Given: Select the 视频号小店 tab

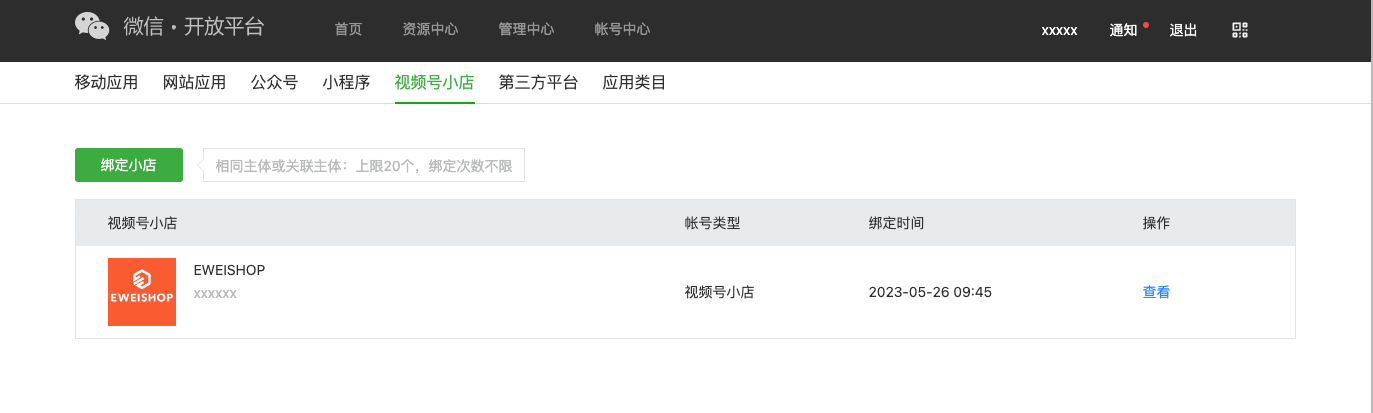Looking at the screenshot, I should click(x=434, y=83).
